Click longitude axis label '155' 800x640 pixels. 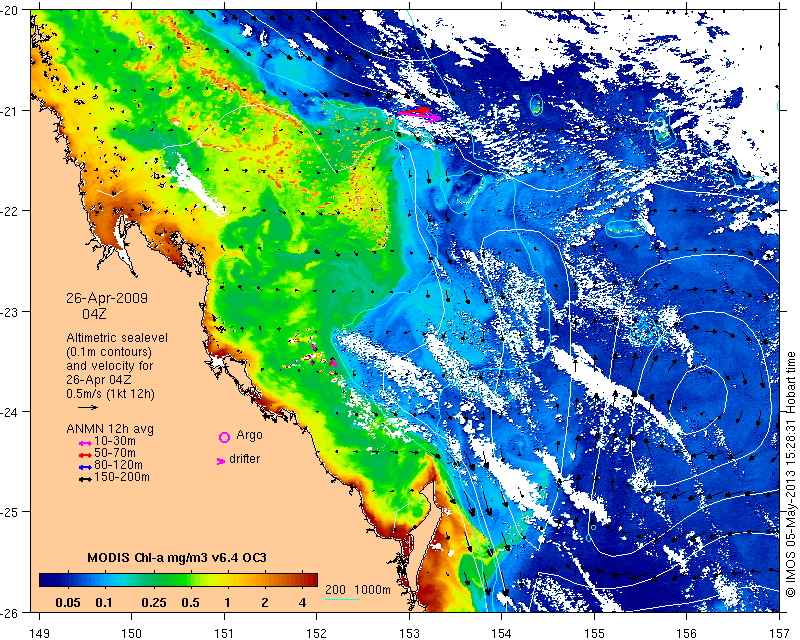(594, 633)
